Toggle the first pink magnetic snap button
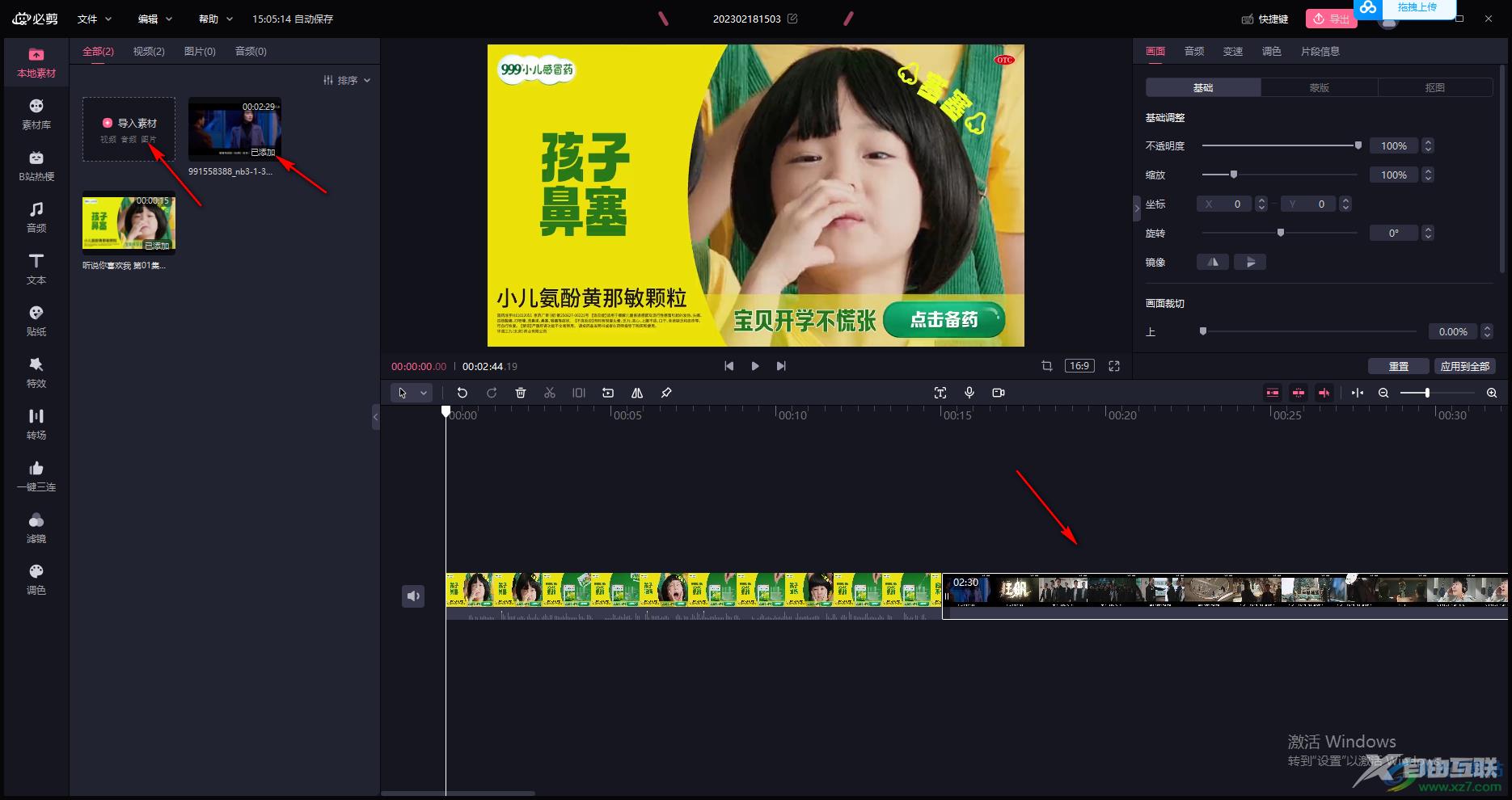Screen dimensions: 1512x800 point(1273,393)
